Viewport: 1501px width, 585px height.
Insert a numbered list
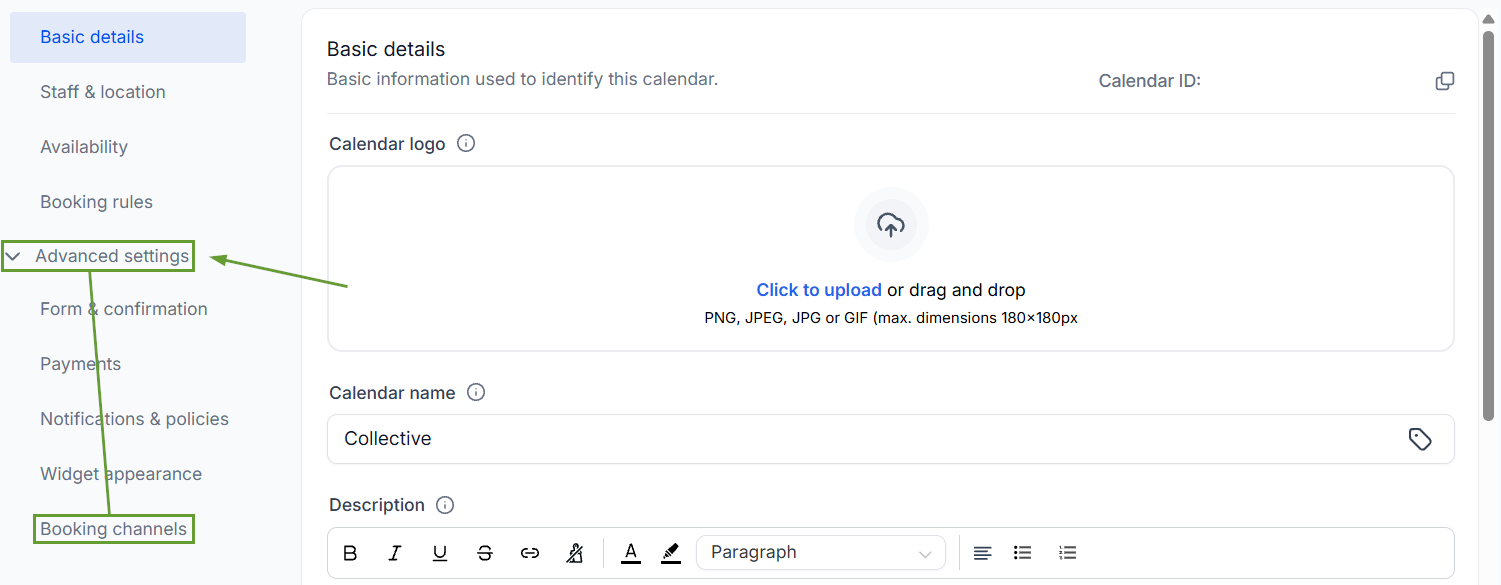(x=1068, y=553)
